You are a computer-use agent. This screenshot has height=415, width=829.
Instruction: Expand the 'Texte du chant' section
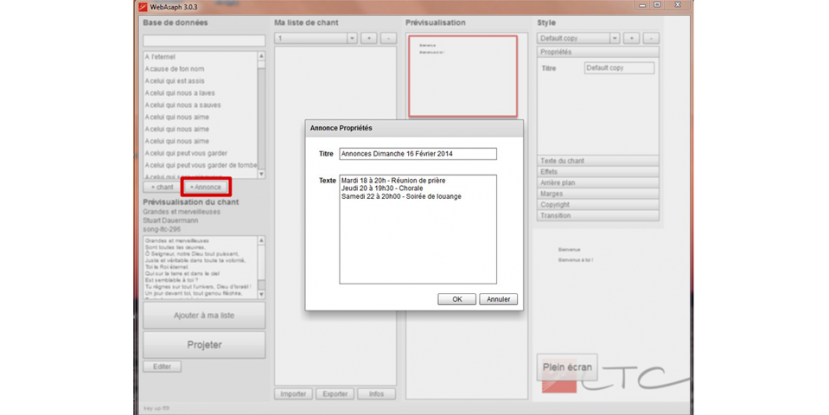tap(598, 161)
